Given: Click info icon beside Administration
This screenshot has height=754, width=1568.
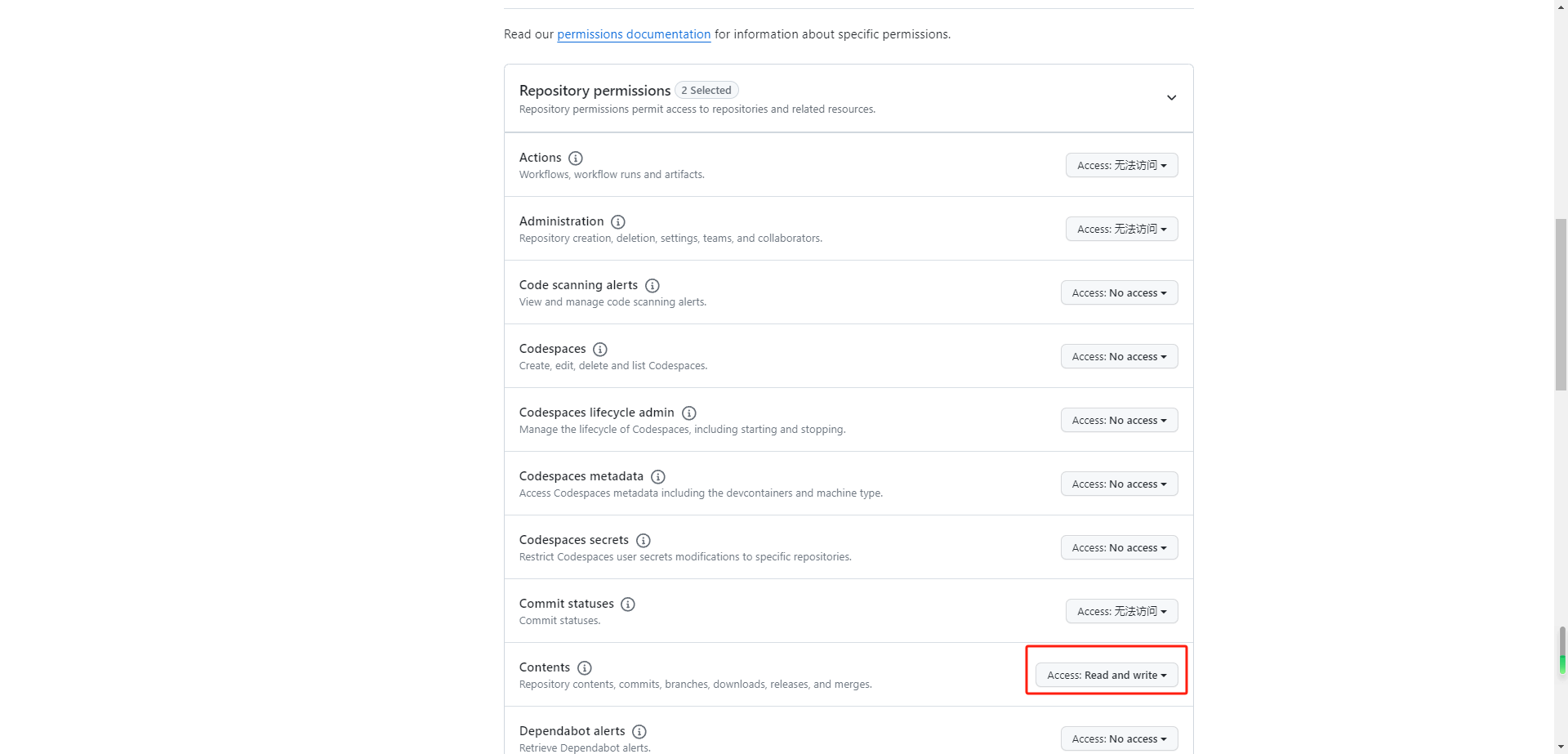Looking at the screenshot, I should (618, 221).
